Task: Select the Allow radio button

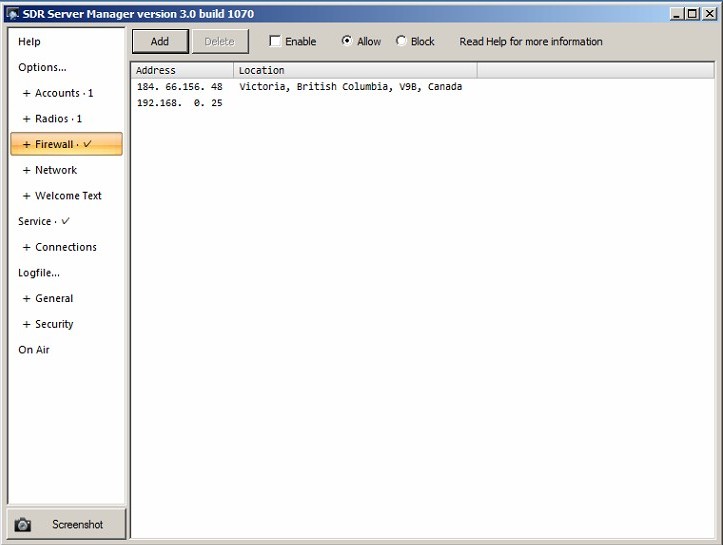Action: [346, 41]
